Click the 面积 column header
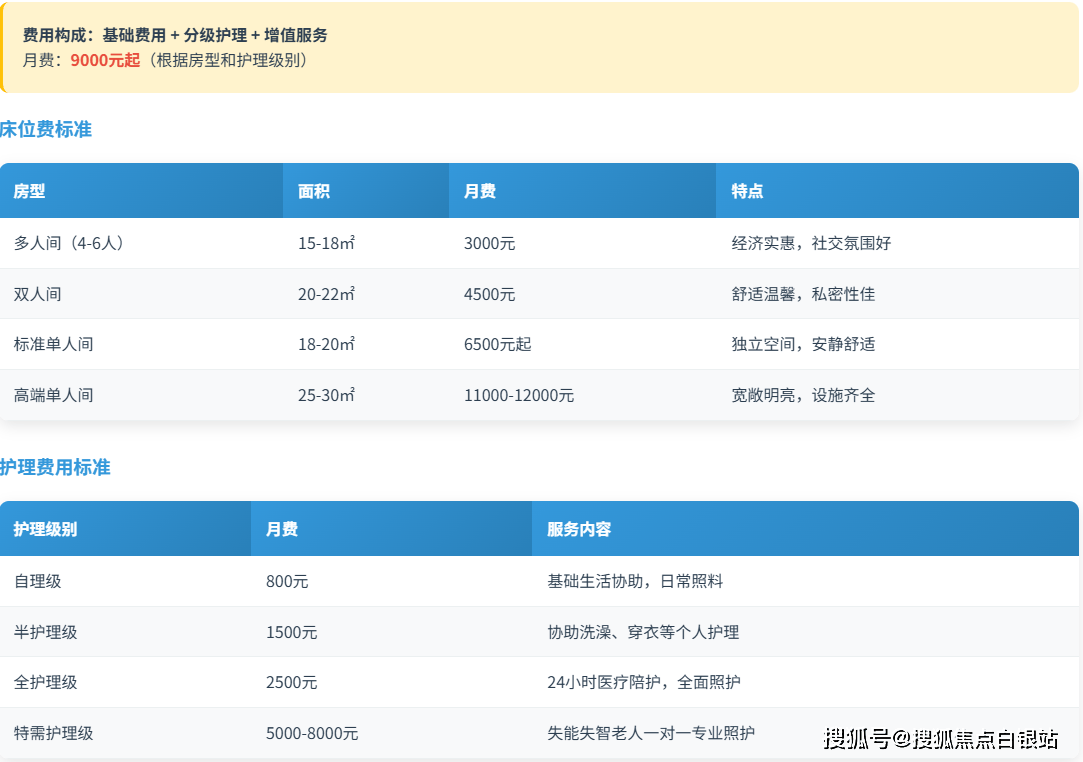Screen dimensions: 1083x762 pyautogui.click(x=314, y=191)
